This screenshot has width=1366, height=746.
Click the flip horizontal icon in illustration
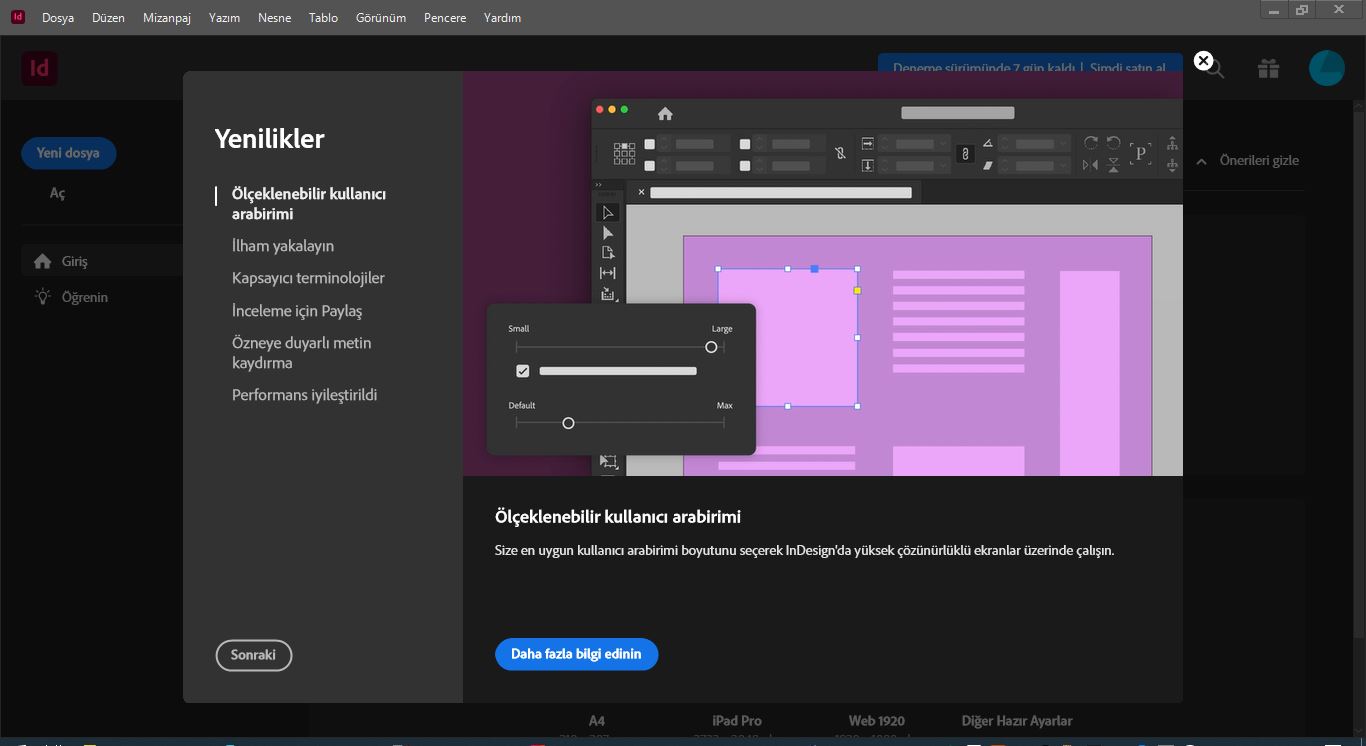[x=1091, y=165]
